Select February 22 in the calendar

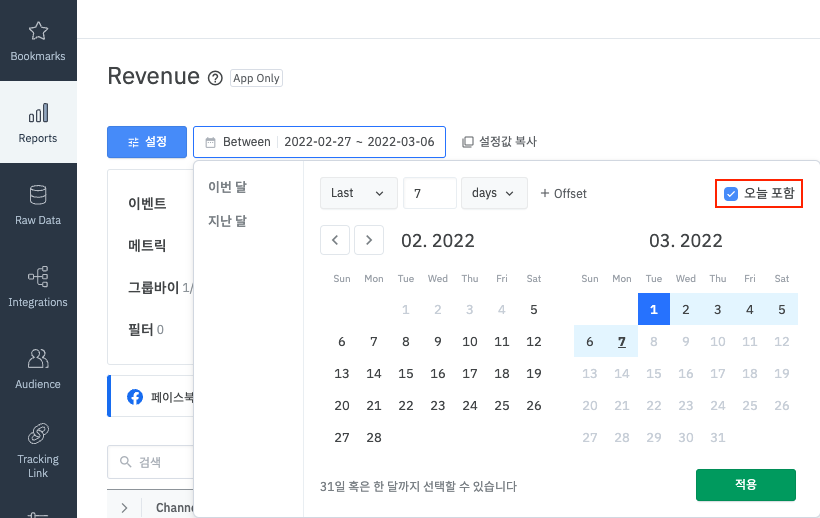(405, 405)
